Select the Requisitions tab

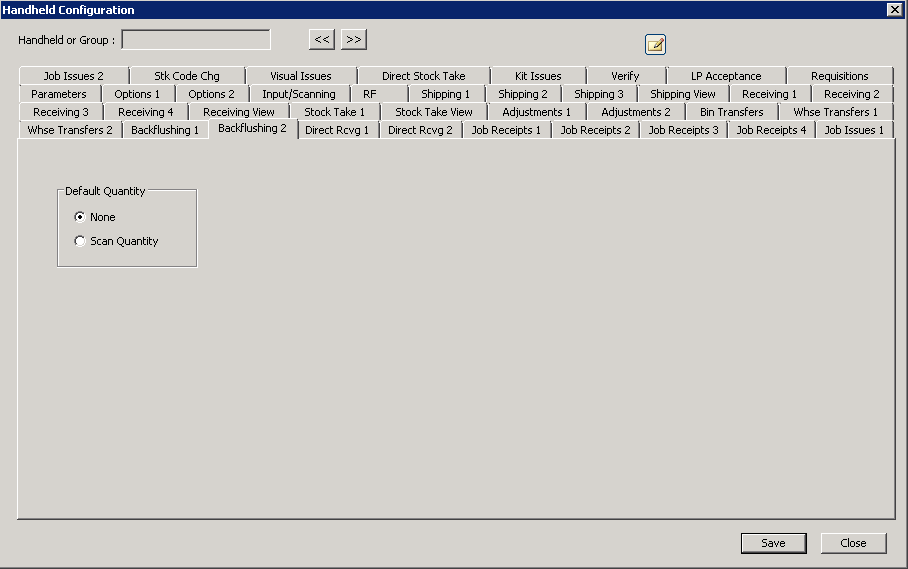pos(839,76)
